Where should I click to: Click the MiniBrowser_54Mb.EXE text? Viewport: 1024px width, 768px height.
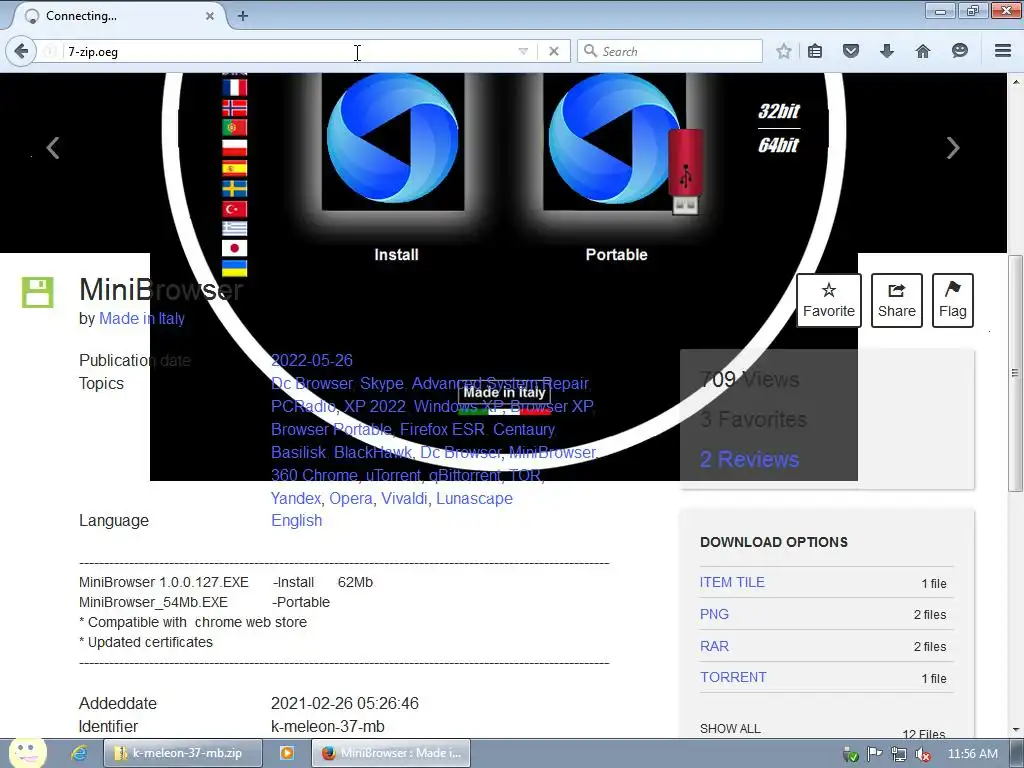click(153, 602)
